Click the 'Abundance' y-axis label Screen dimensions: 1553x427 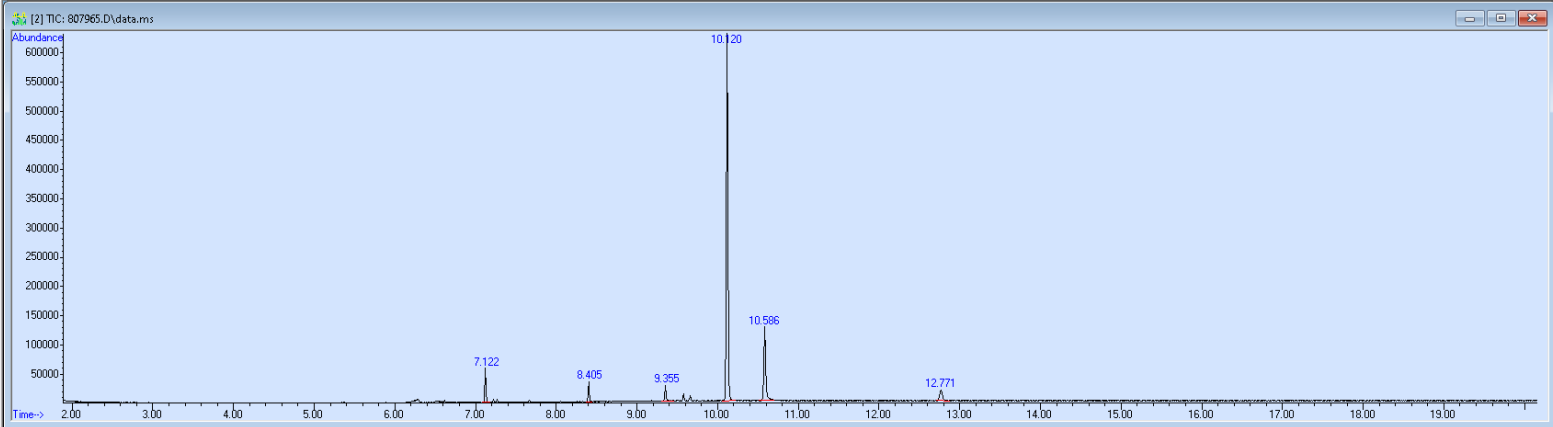[37, 38]
